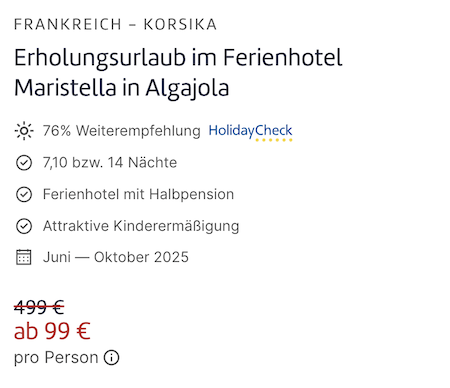Click the Ferienhotel mit Halbpension text
This screenshot has height=388, width=450.
pos(138,195)
